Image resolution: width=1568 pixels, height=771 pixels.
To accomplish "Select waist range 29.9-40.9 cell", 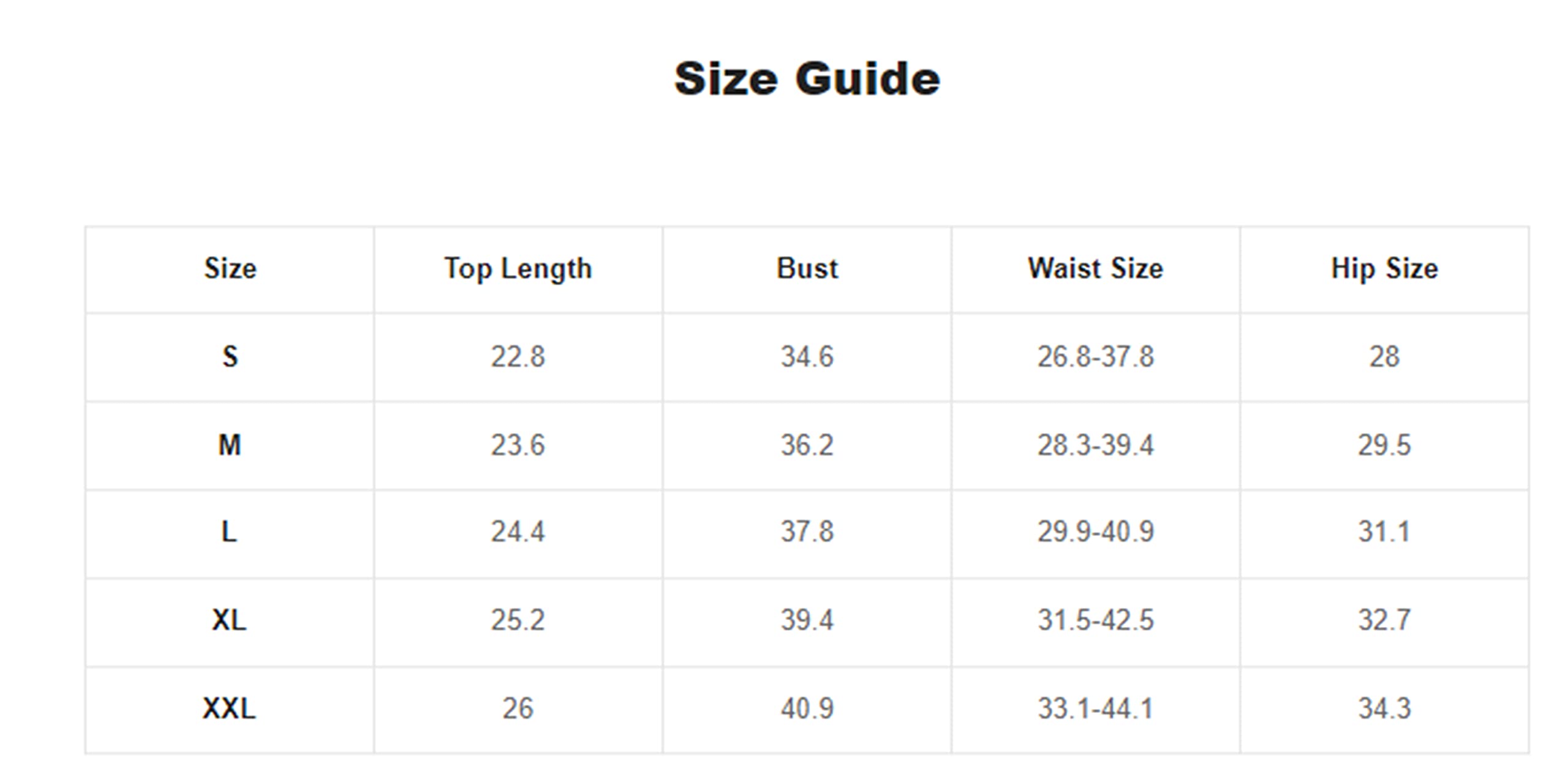I will (1095, 532).
